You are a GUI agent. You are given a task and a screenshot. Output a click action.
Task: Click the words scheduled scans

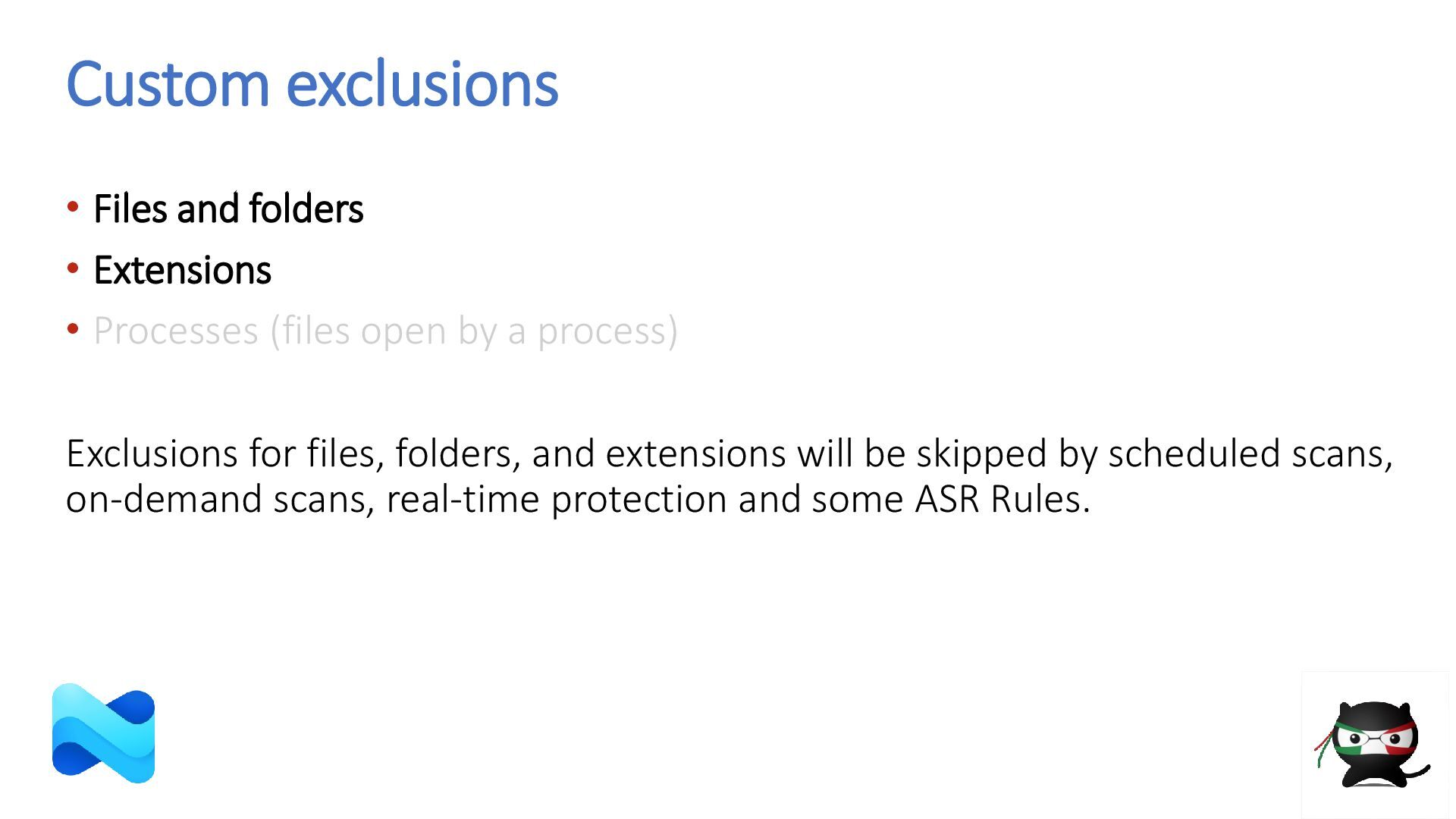[x=1250, y=453]
